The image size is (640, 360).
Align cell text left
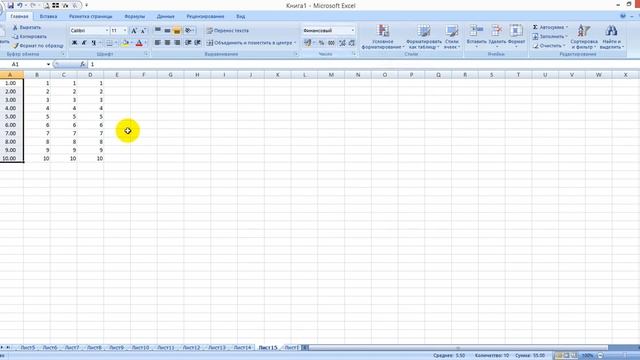158,43
